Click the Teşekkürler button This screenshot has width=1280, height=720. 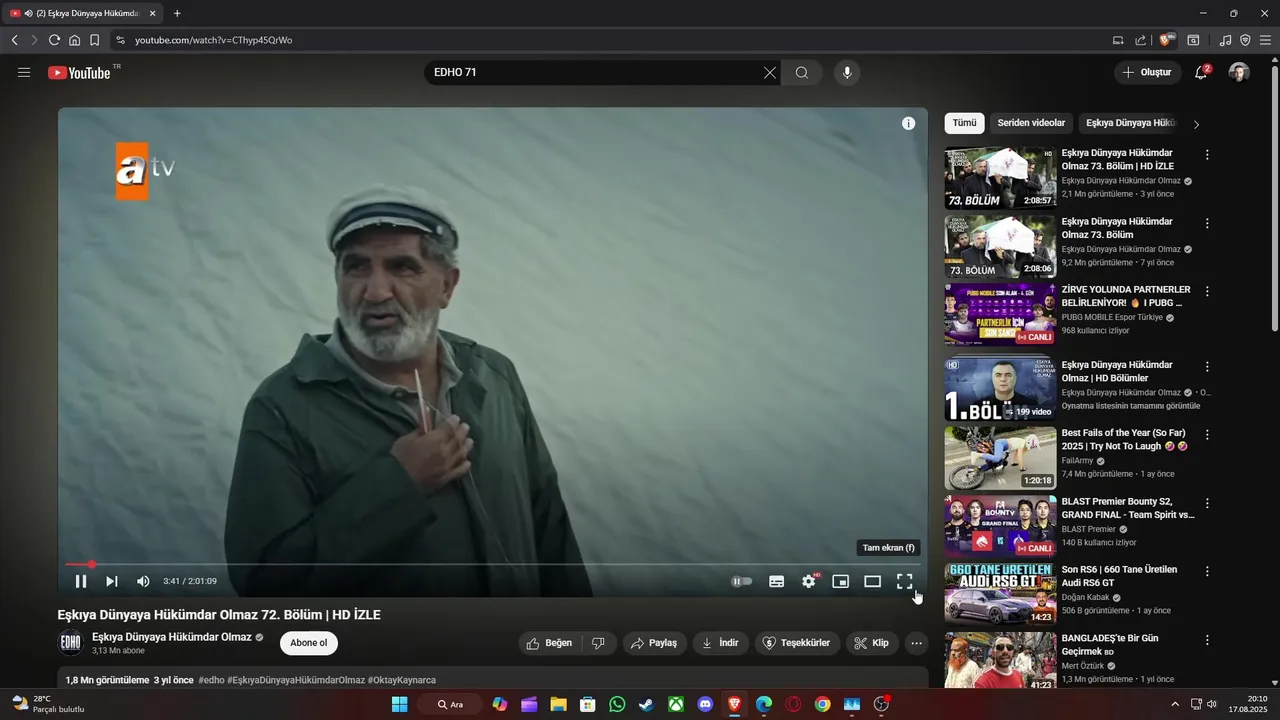click(797, 643)
